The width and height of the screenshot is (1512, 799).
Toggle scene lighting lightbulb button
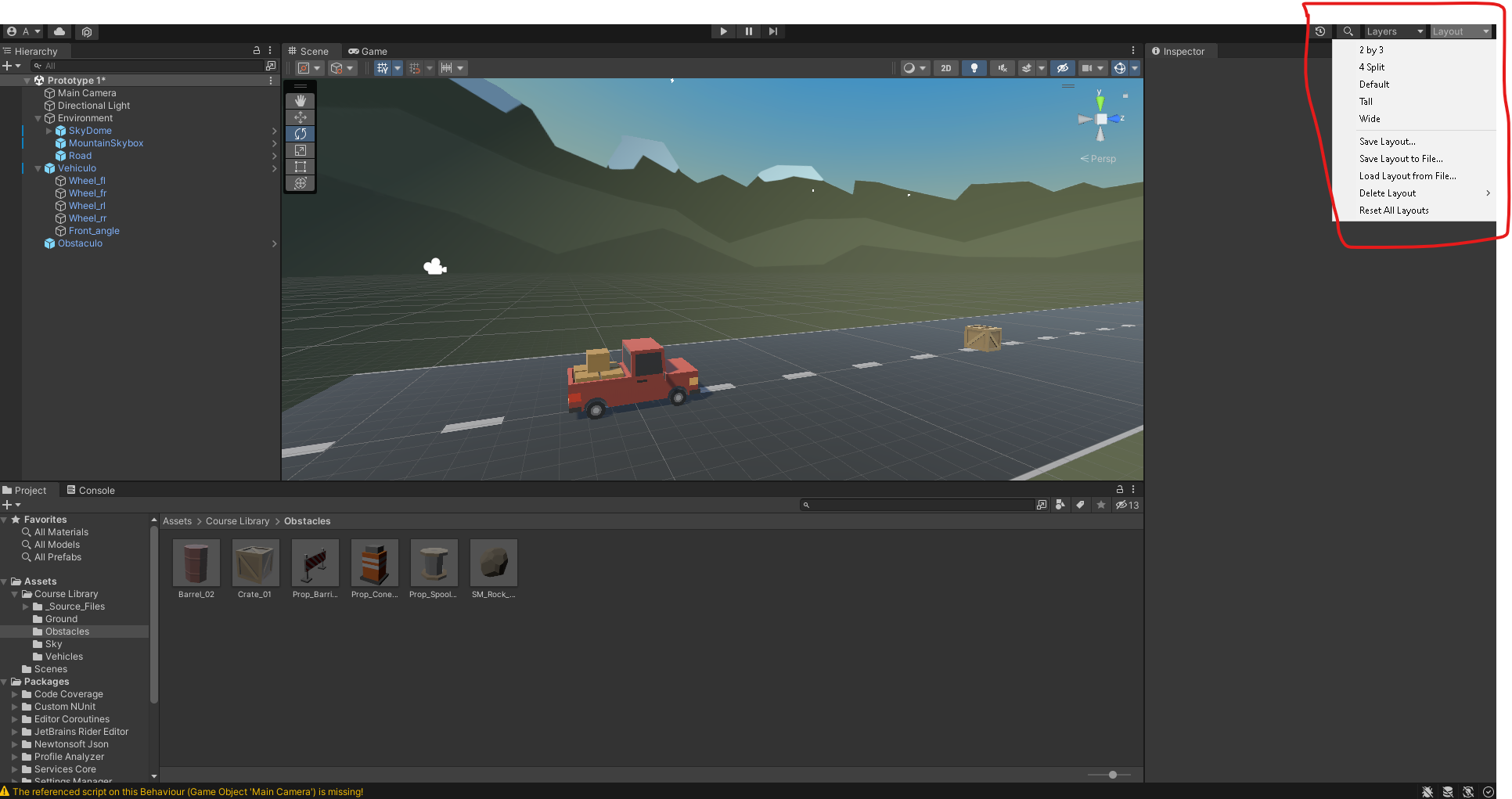[974, 68]
